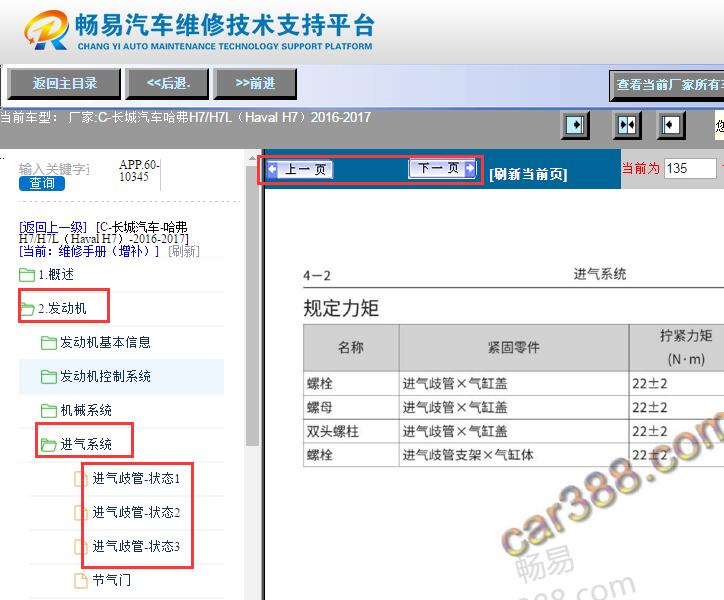This screenshot has height=600, width=724.
Task: Go to next page with 下一页
Action: [442, 168]
